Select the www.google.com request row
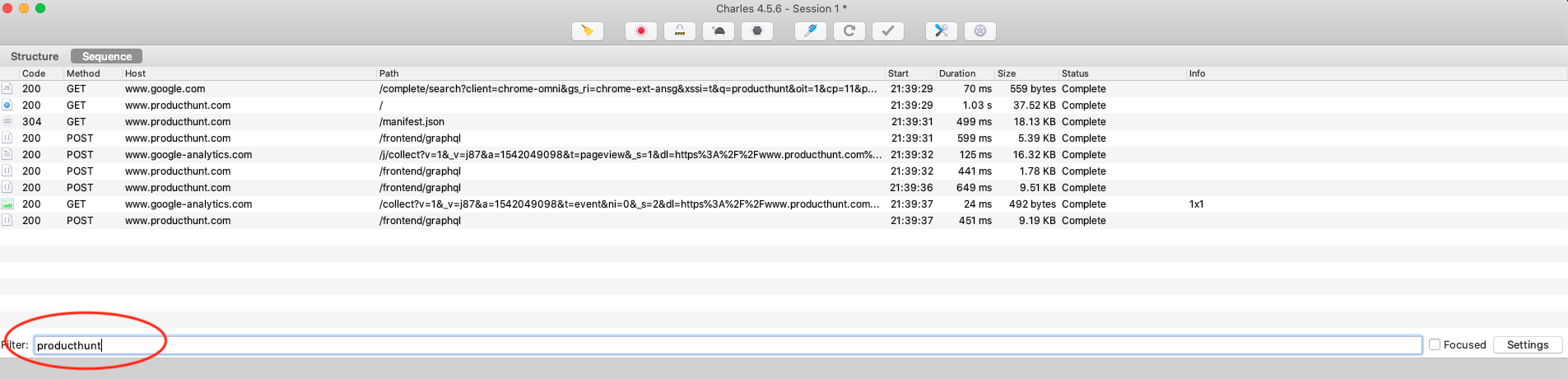Image resolution: width=1568 pixels, height=379 pixels. point(165,89)
